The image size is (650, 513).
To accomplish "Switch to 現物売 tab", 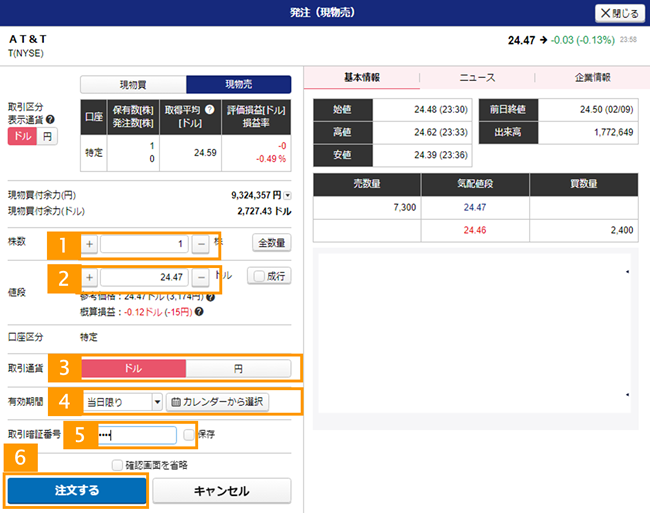I will tap(239, 85).
